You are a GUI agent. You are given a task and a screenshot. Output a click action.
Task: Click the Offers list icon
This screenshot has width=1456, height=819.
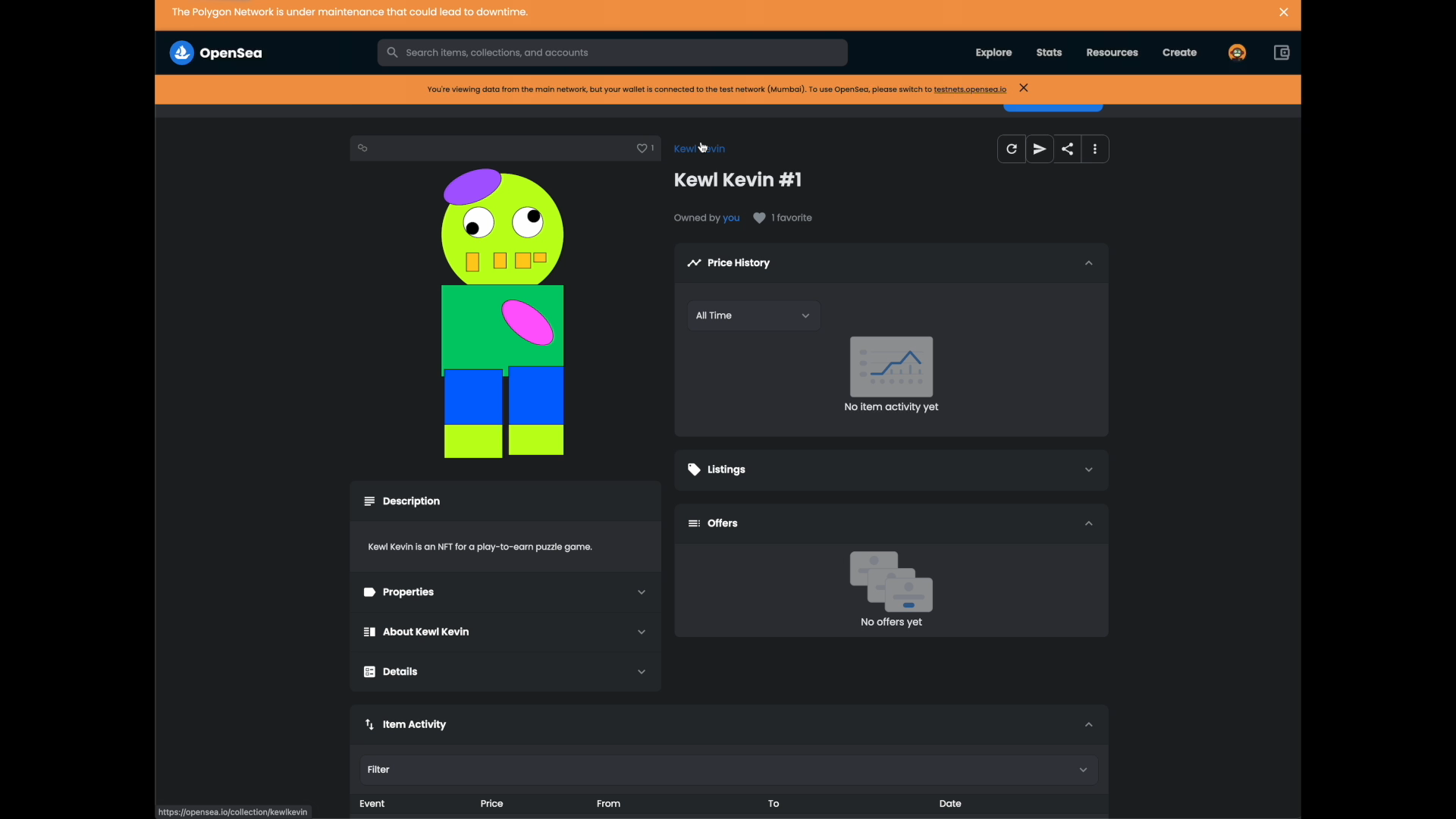point(694,524)
